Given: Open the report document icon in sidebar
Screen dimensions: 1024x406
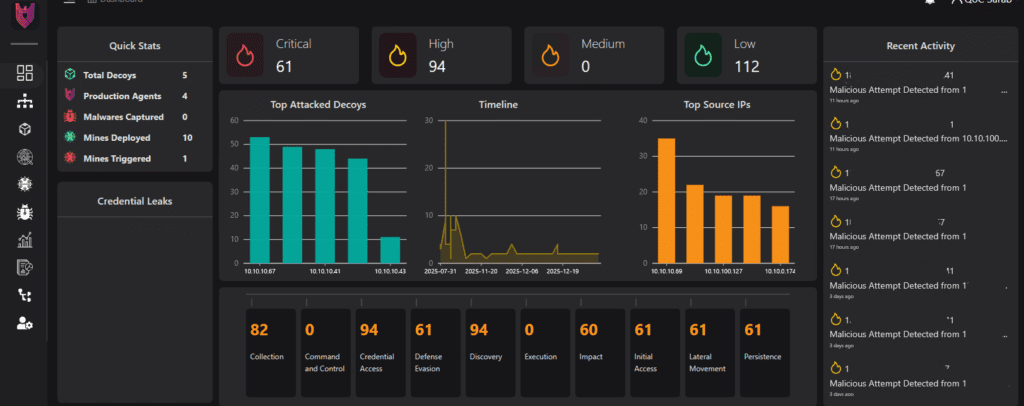Looking at the screenshot, I should click(25, 268).
